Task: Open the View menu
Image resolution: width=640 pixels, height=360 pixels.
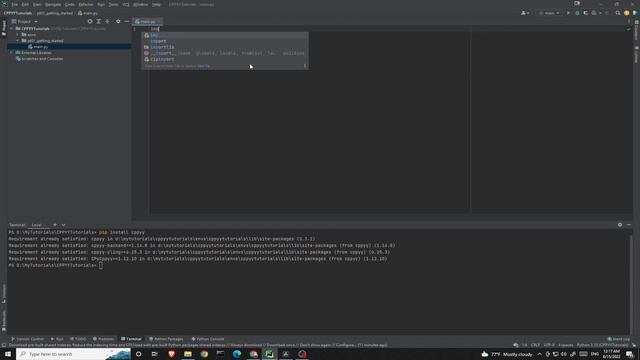Action: pyautogui.click(x=37, y=4)
